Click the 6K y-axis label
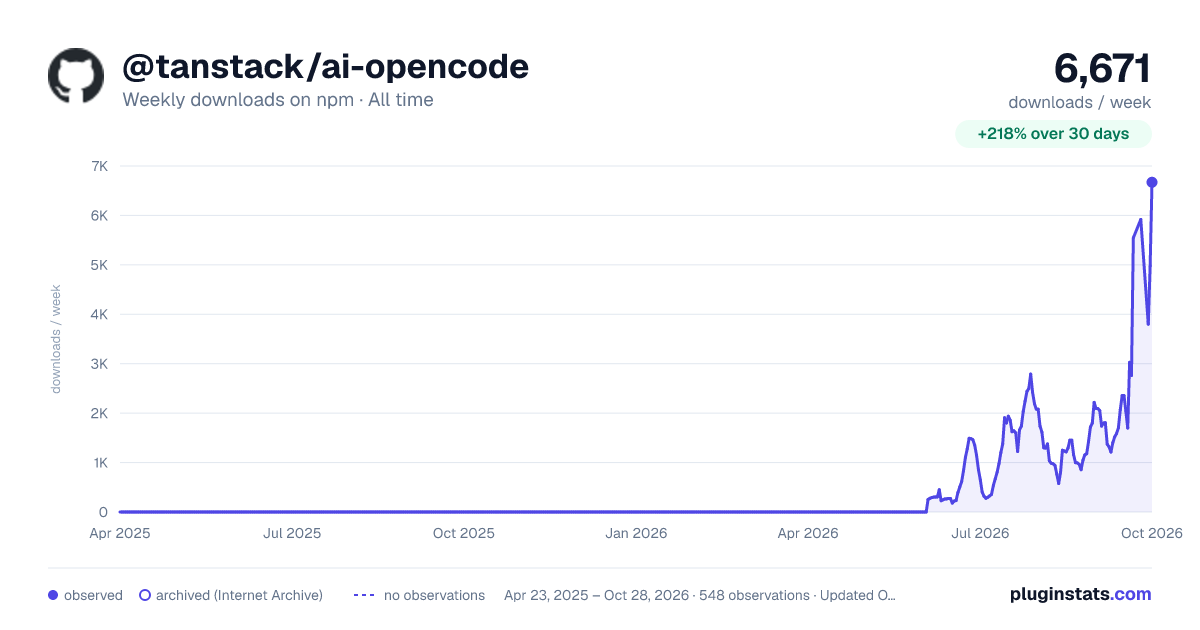This screenshot has width=1200, height=630. coord(99,215)
